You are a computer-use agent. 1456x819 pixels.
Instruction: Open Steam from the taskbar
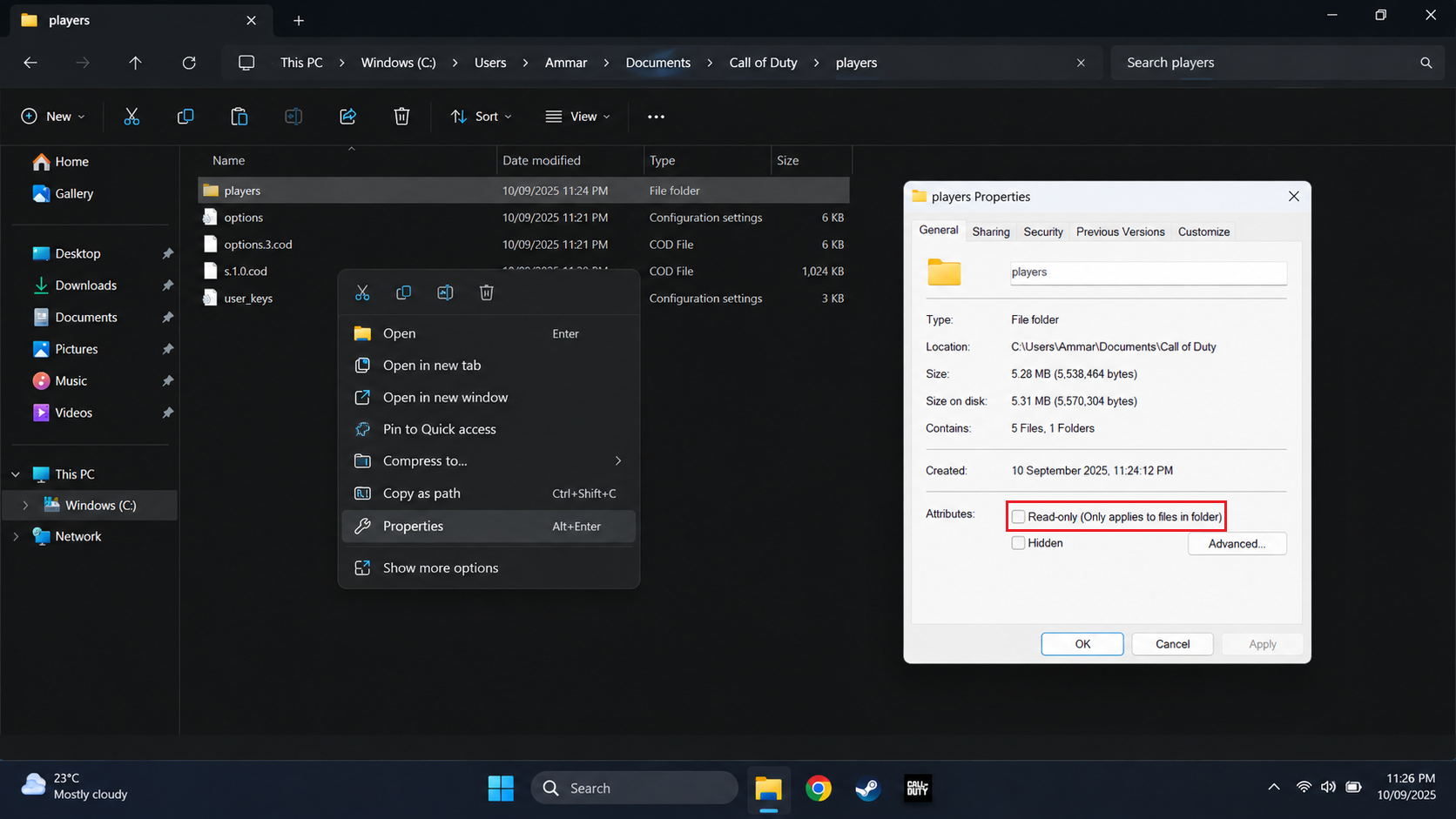(x=867, y=789)
